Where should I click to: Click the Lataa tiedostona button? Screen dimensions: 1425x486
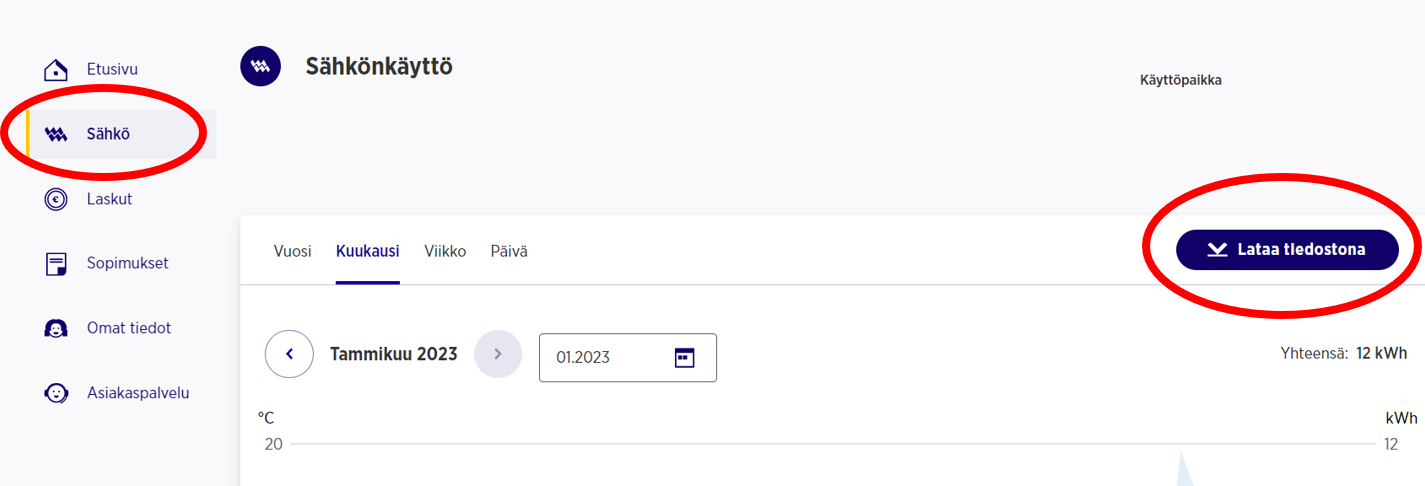pyautogui.click(x=1287, y=250)
